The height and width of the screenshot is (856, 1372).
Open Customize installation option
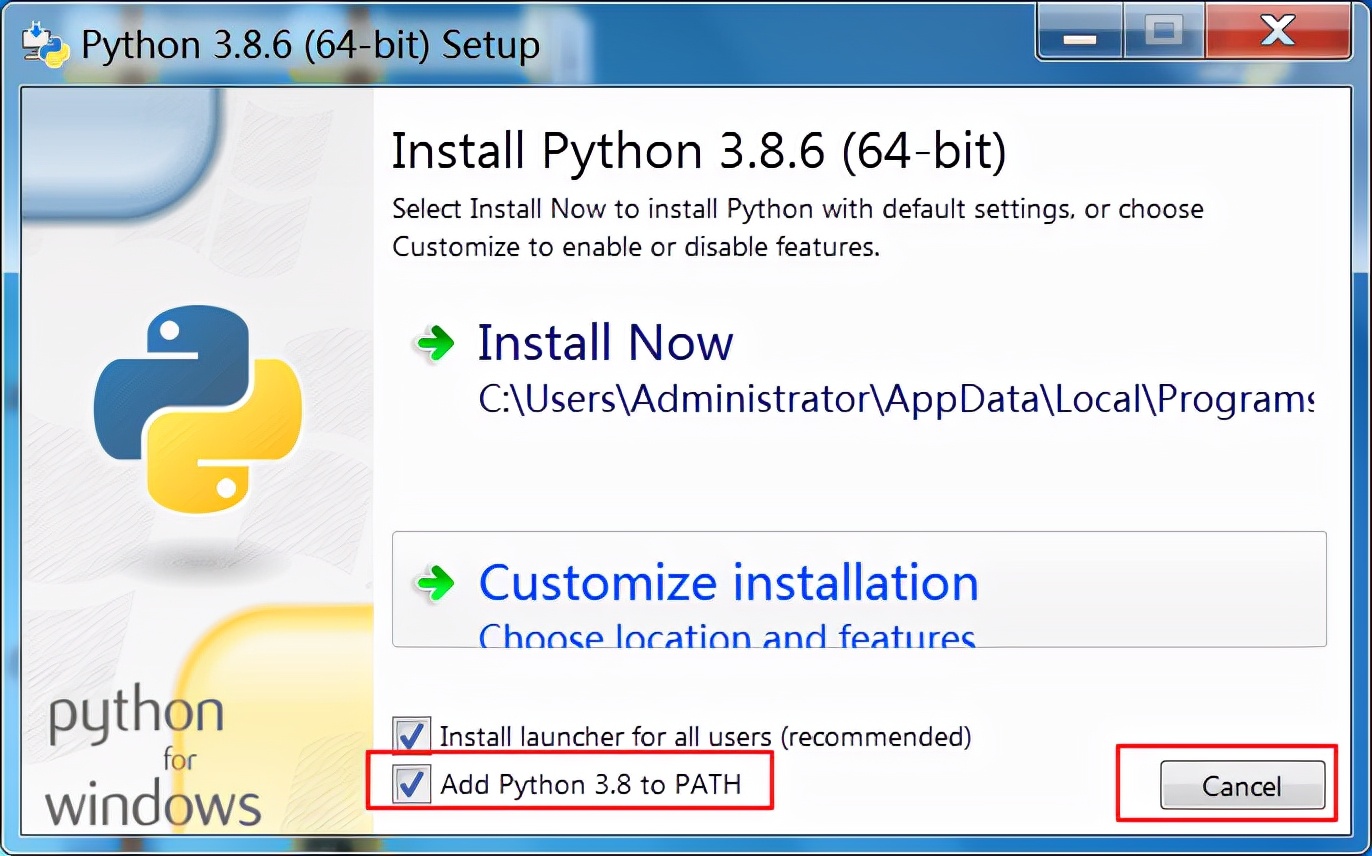(x=859, y=589)
